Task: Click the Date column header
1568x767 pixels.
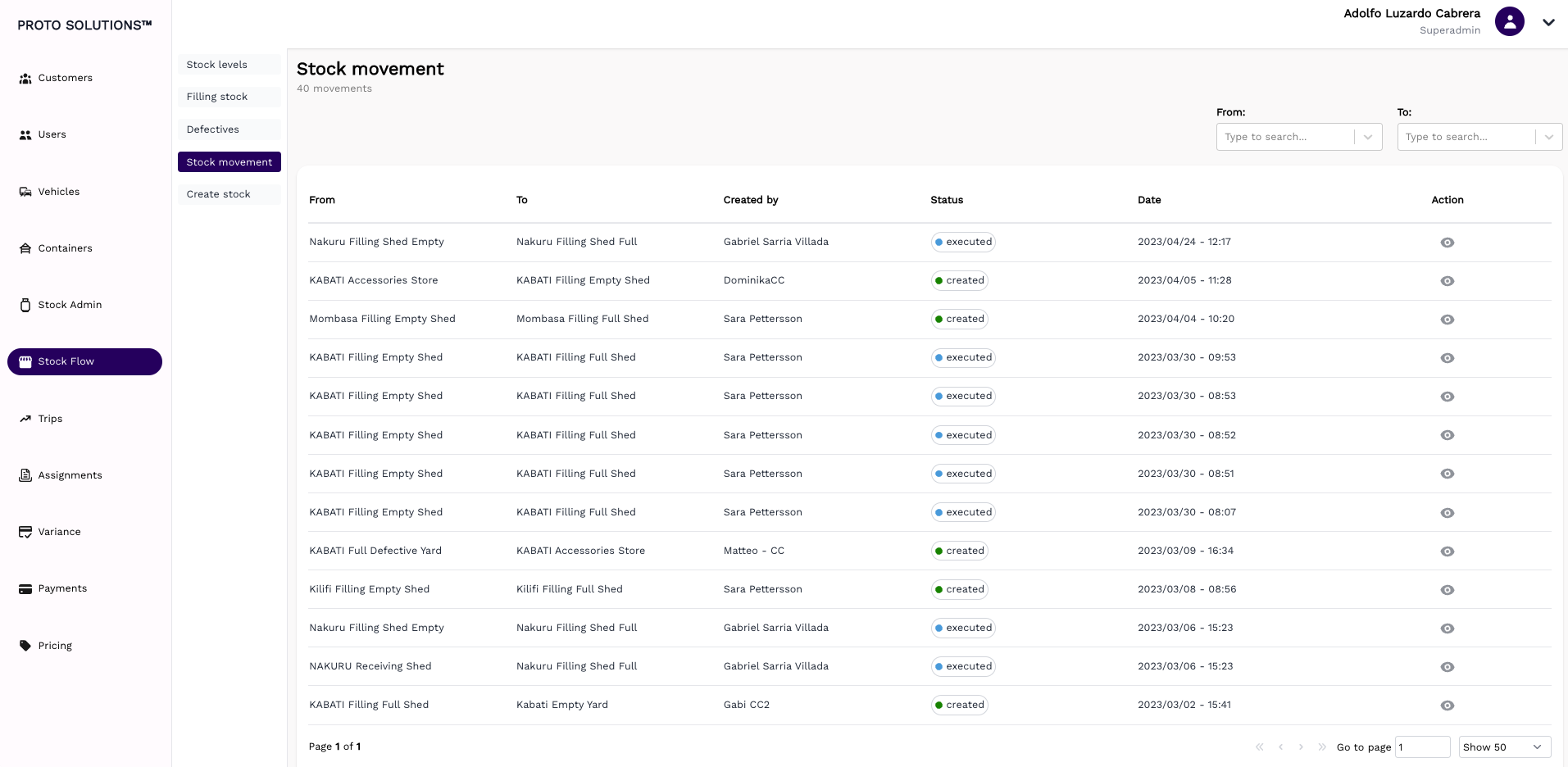Action: coord(1149,200)
